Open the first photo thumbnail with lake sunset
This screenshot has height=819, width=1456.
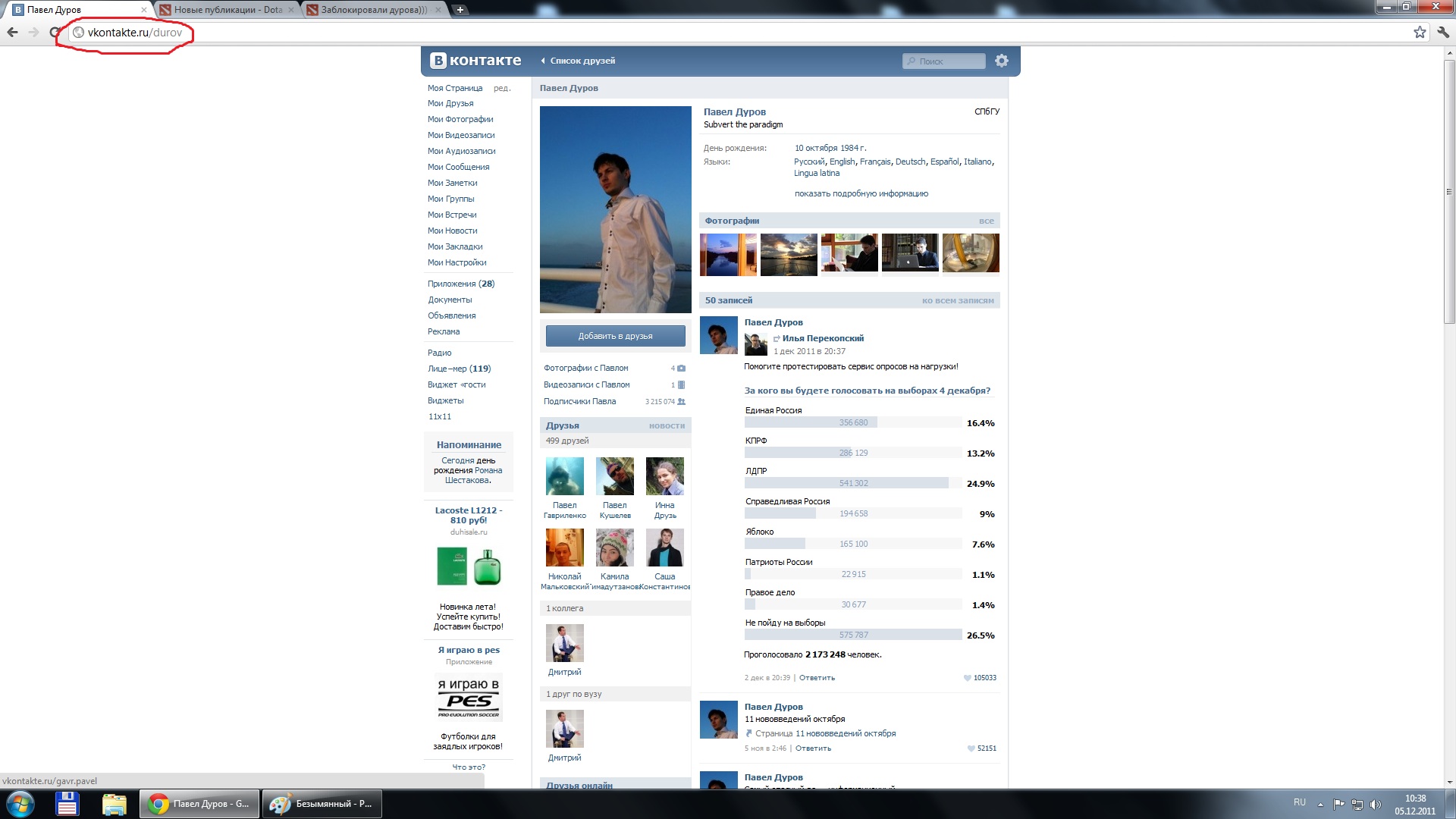pyautogui.click(x=728, y=253)
